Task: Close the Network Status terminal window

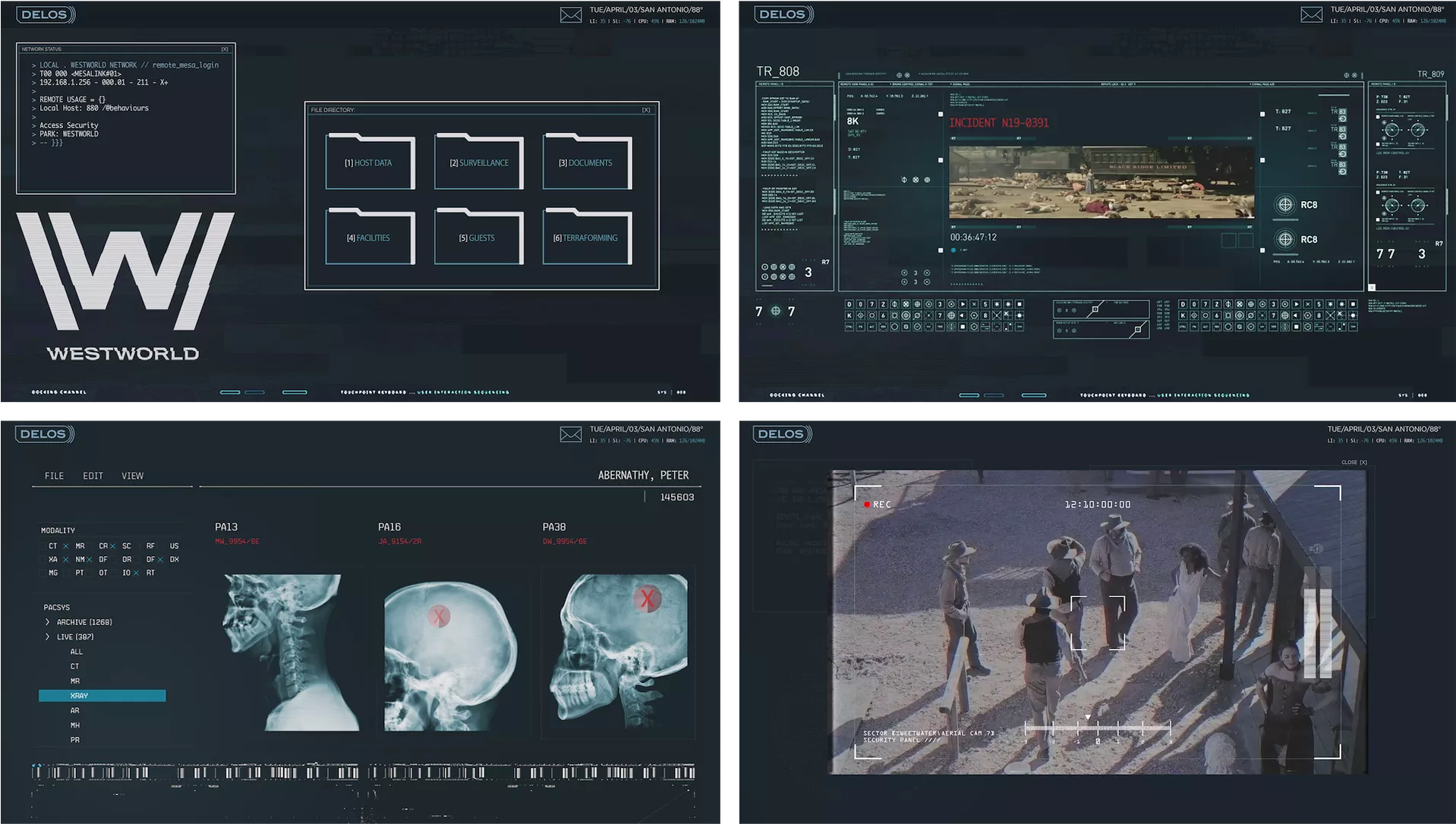Action: (225, 49)
